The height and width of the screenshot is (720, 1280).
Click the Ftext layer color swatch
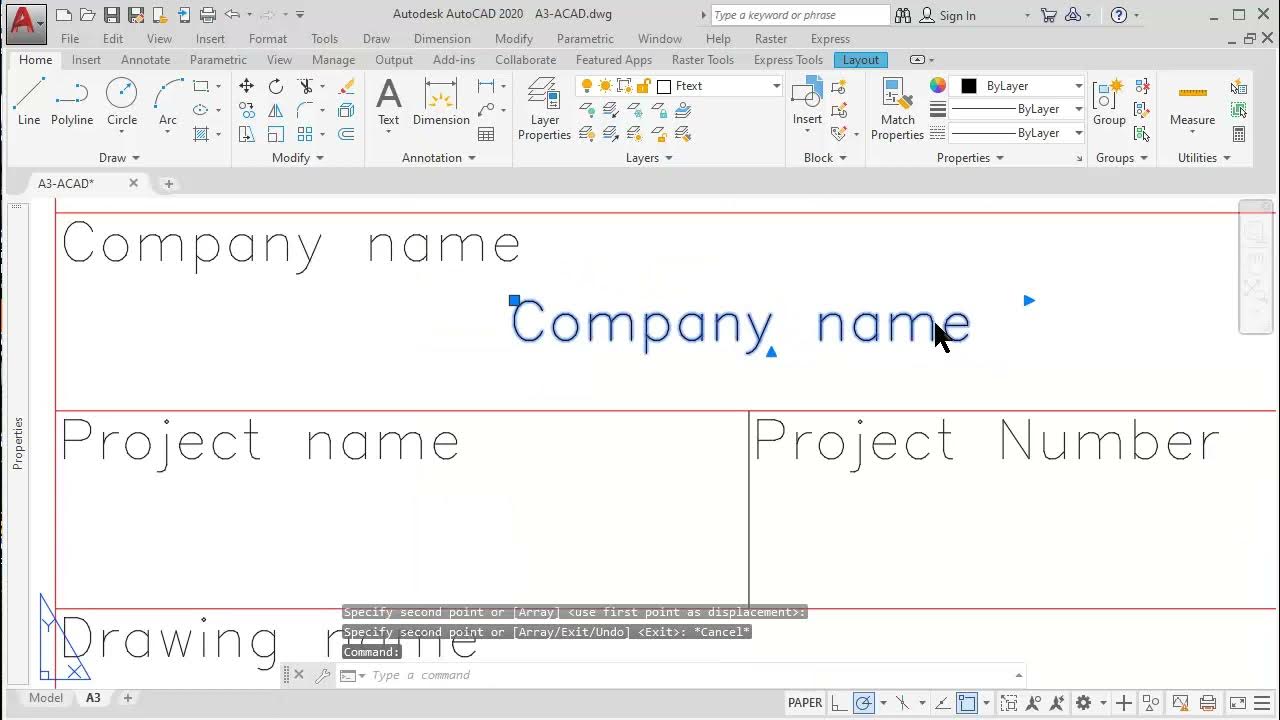[x=664, y=86]
